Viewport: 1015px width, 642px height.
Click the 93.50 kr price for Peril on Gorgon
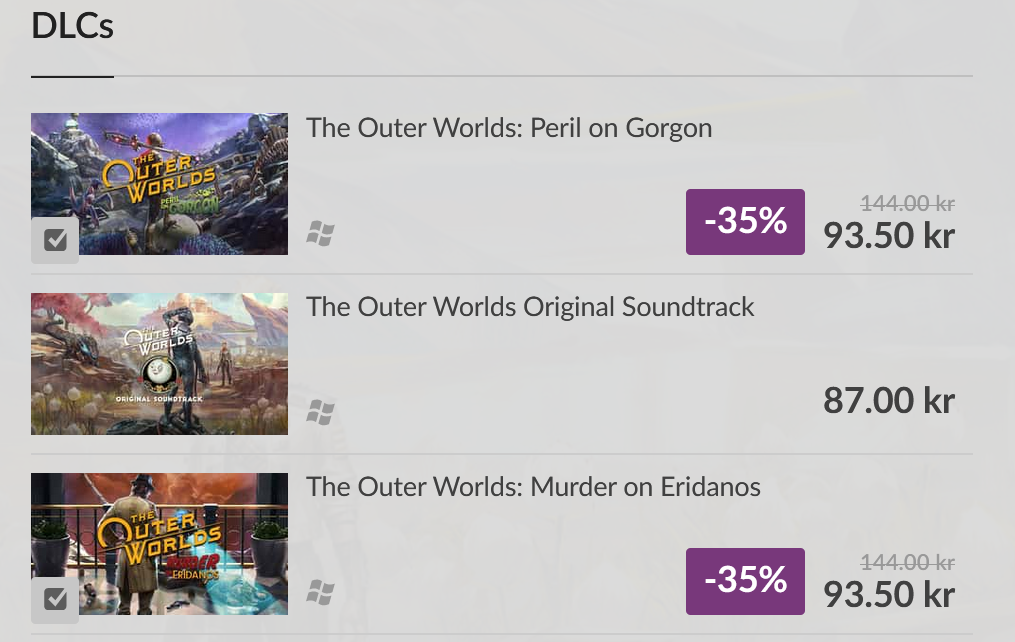[x=889, y=235]
